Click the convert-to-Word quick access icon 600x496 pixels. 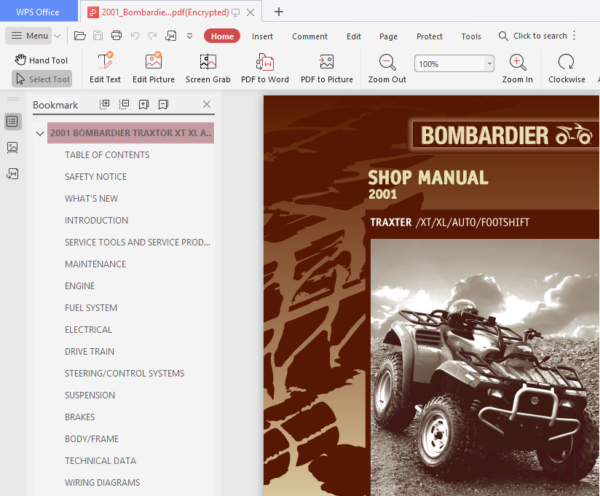171,36
